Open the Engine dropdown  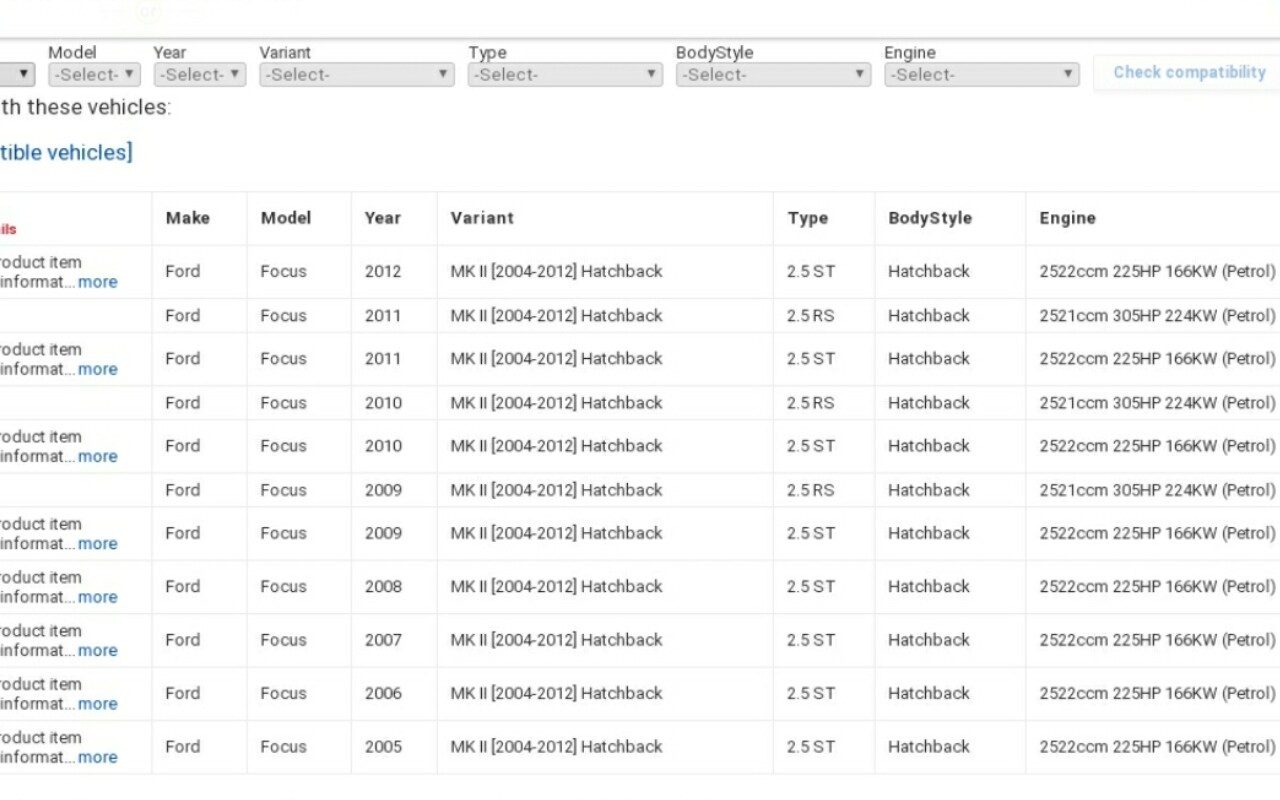982,74
